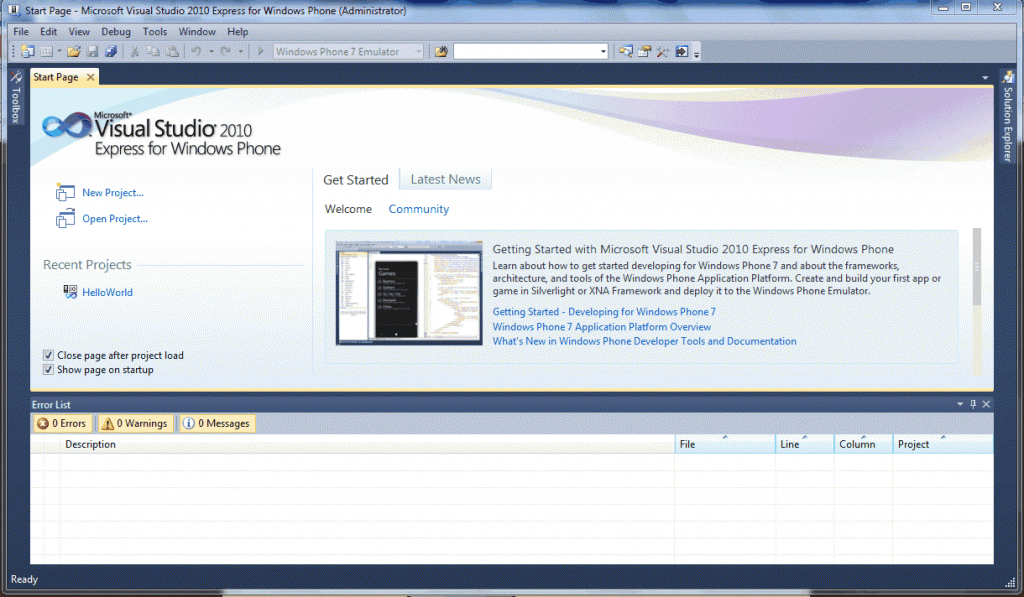Screen dimensions: 1024x597
Task: Click the Paste toolbar icon
Action: [x=173, y=51]
